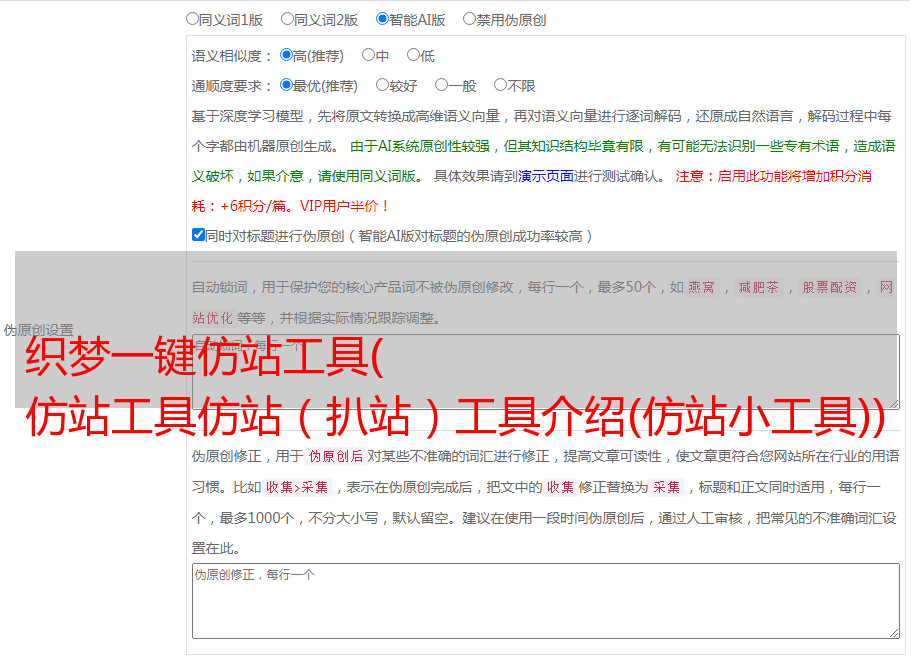The image size is (911, 658).
Task: Click the 收集>采集 example code
Action: tap(297, 487)
